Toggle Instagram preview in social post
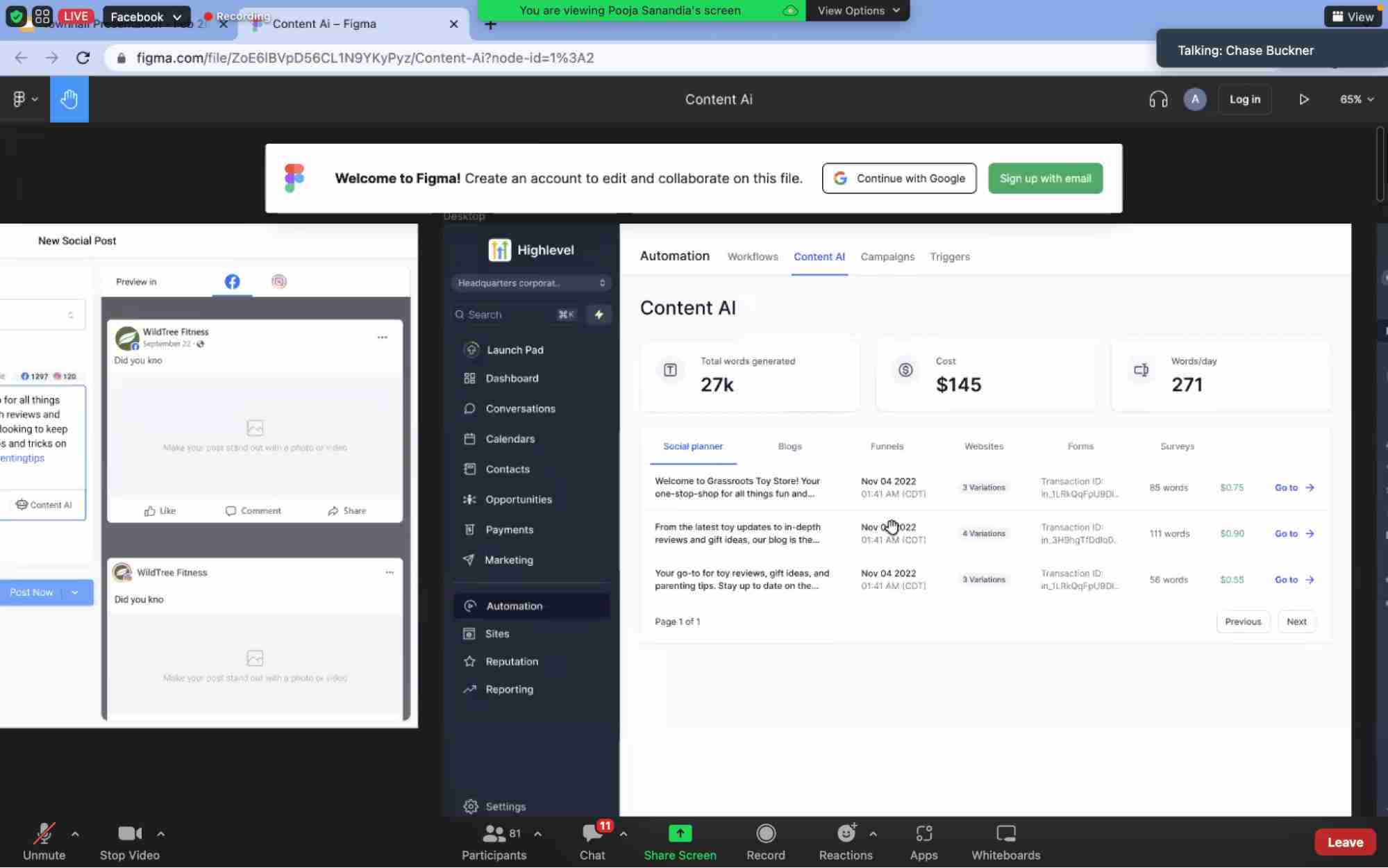1388x868 pixels. click(278, 281)
